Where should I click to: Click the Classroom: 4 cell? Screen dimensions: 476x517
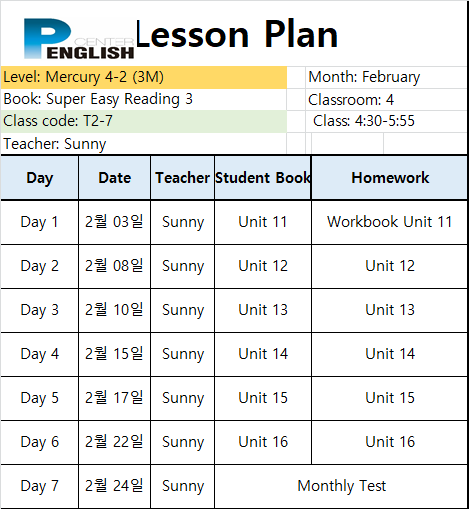point(386,100)
